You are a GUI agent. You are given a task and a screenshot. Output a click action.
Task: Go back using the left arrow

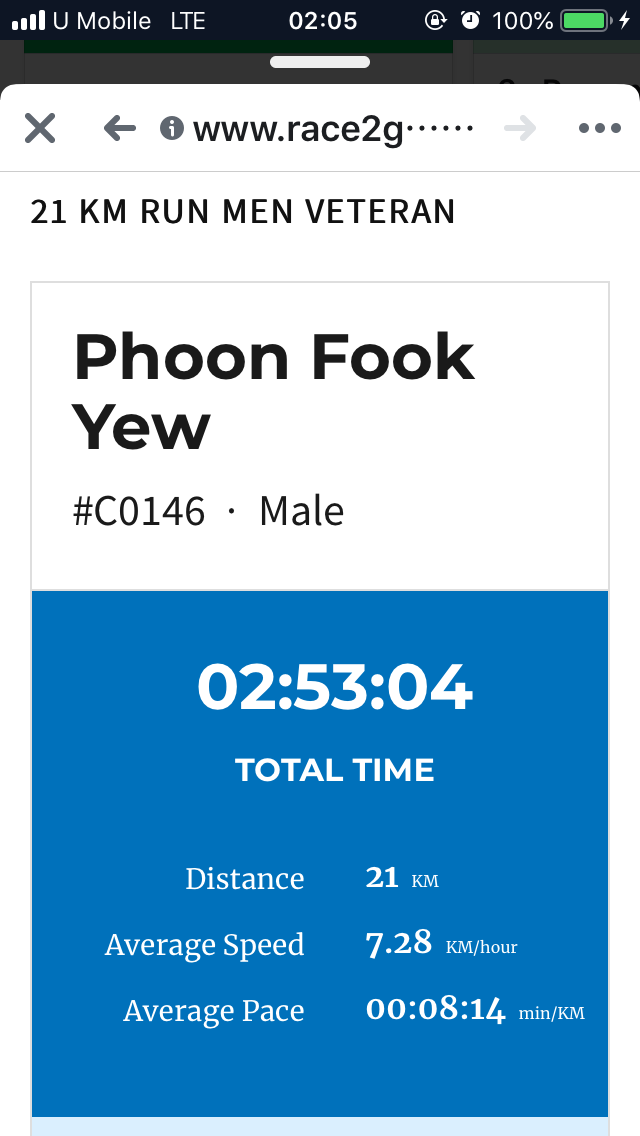click(120, 129)
